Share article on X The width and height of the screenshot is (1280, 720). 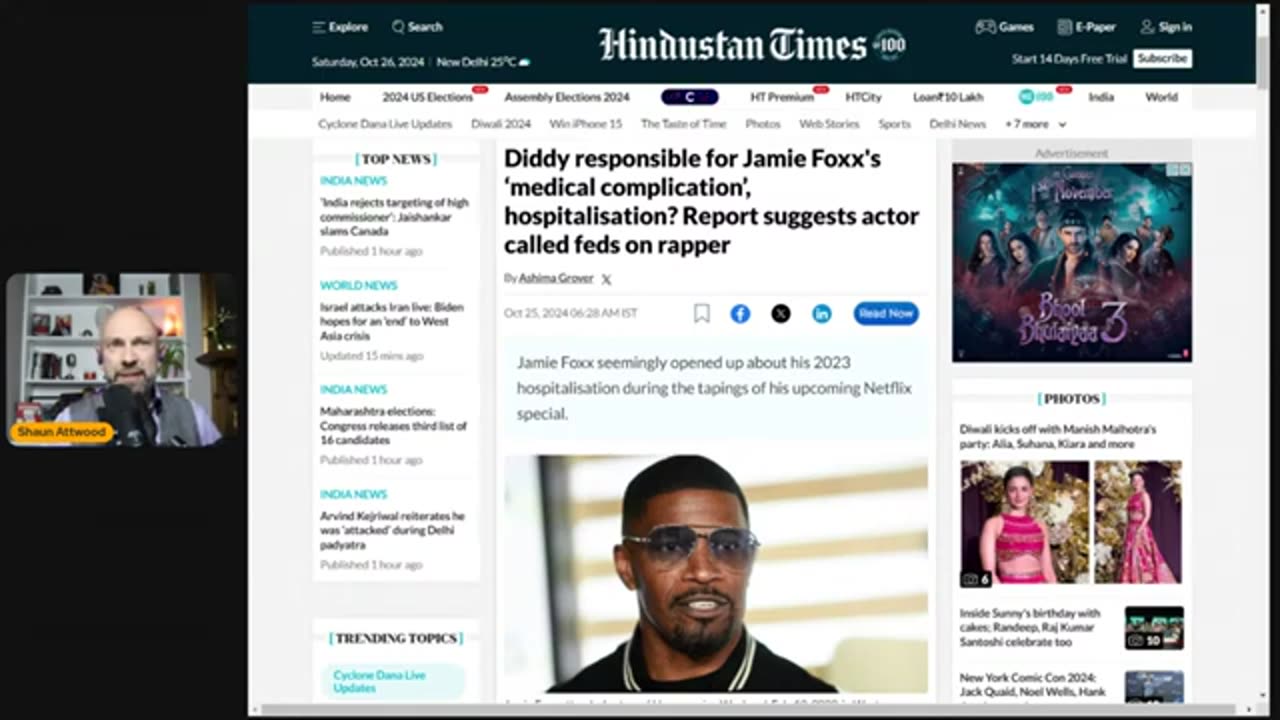point(781,314)
